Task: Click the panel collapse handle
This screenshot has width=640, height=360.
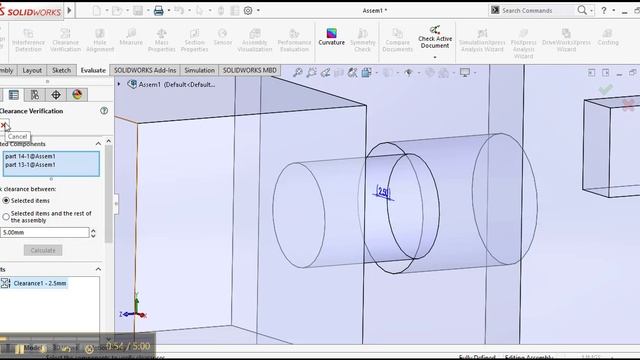Action: coord(116,203)
